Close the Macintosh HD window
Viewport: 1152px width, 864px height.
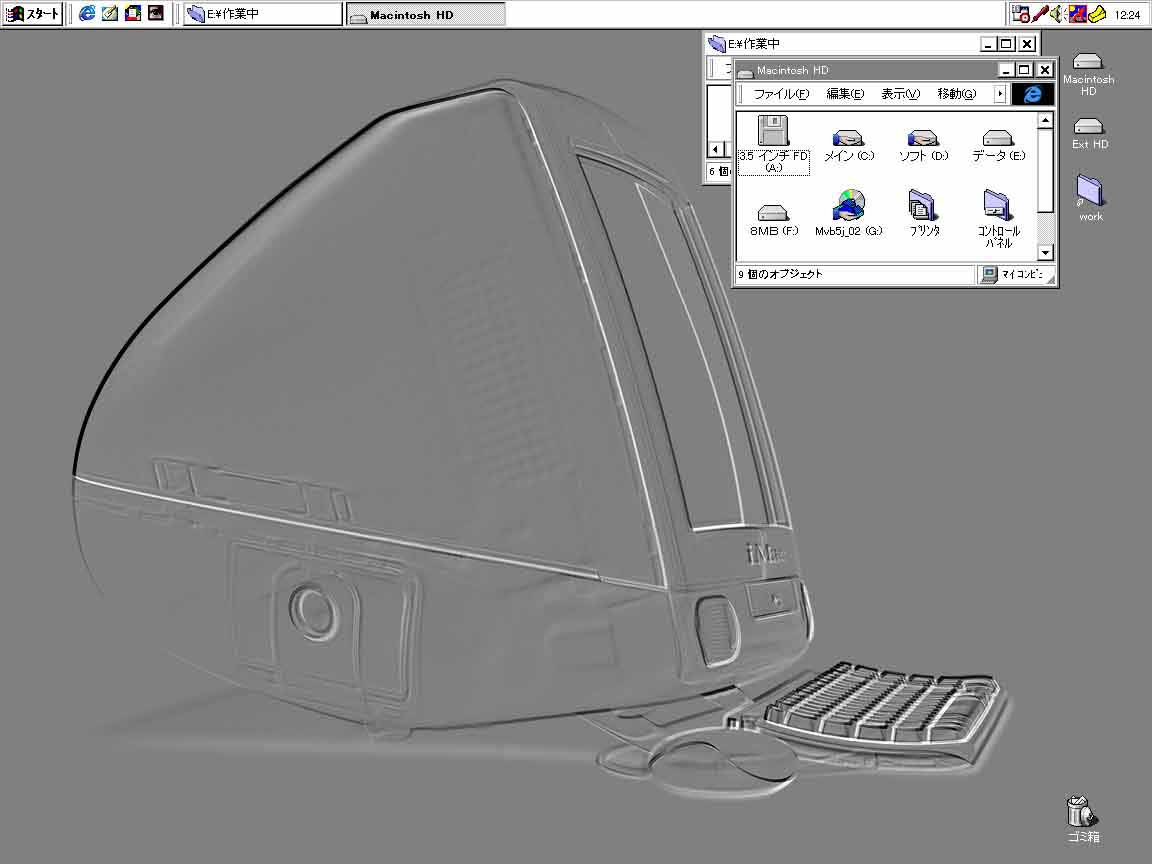coord(1044,71)
